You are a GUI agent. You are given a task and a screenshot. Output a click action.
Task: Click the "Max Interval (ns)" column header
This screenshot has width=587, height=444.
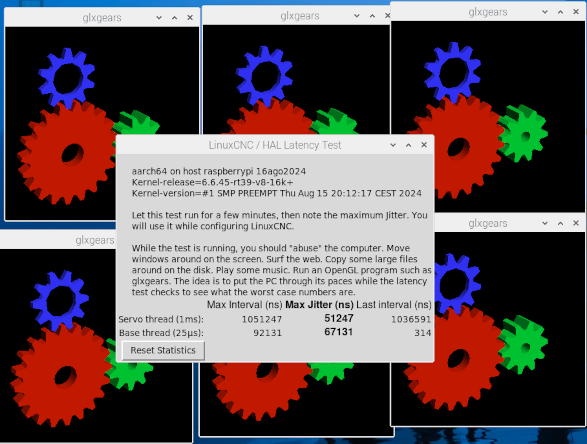coord(244,305)
